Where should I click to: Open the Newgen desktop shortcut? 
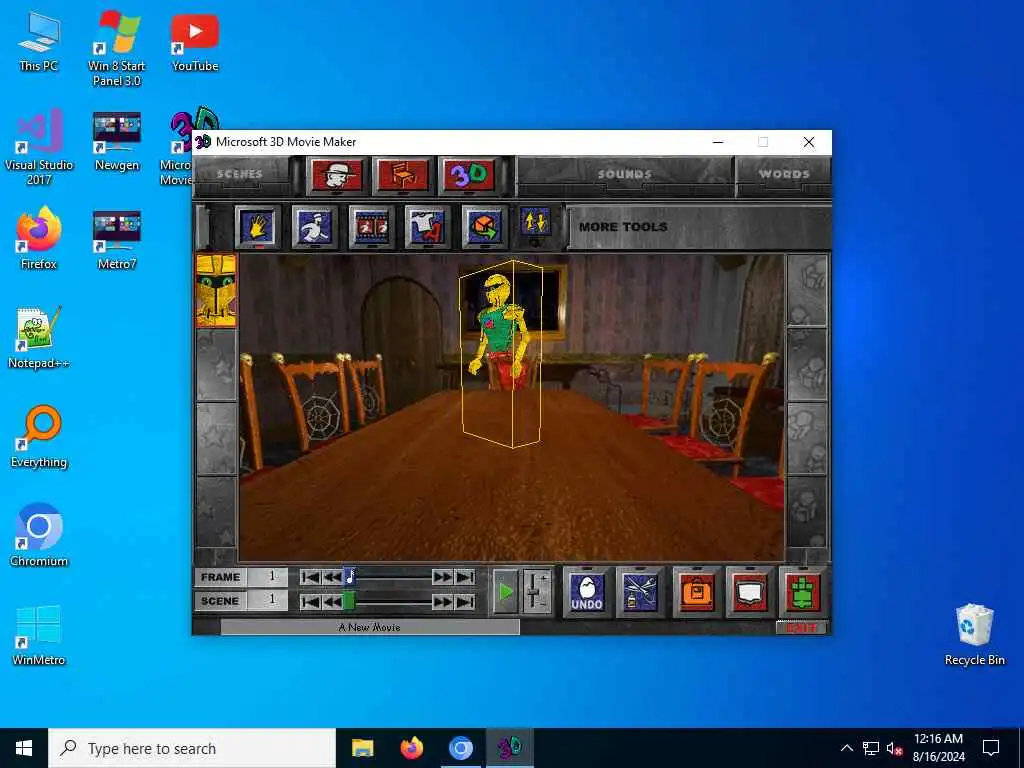116,141
